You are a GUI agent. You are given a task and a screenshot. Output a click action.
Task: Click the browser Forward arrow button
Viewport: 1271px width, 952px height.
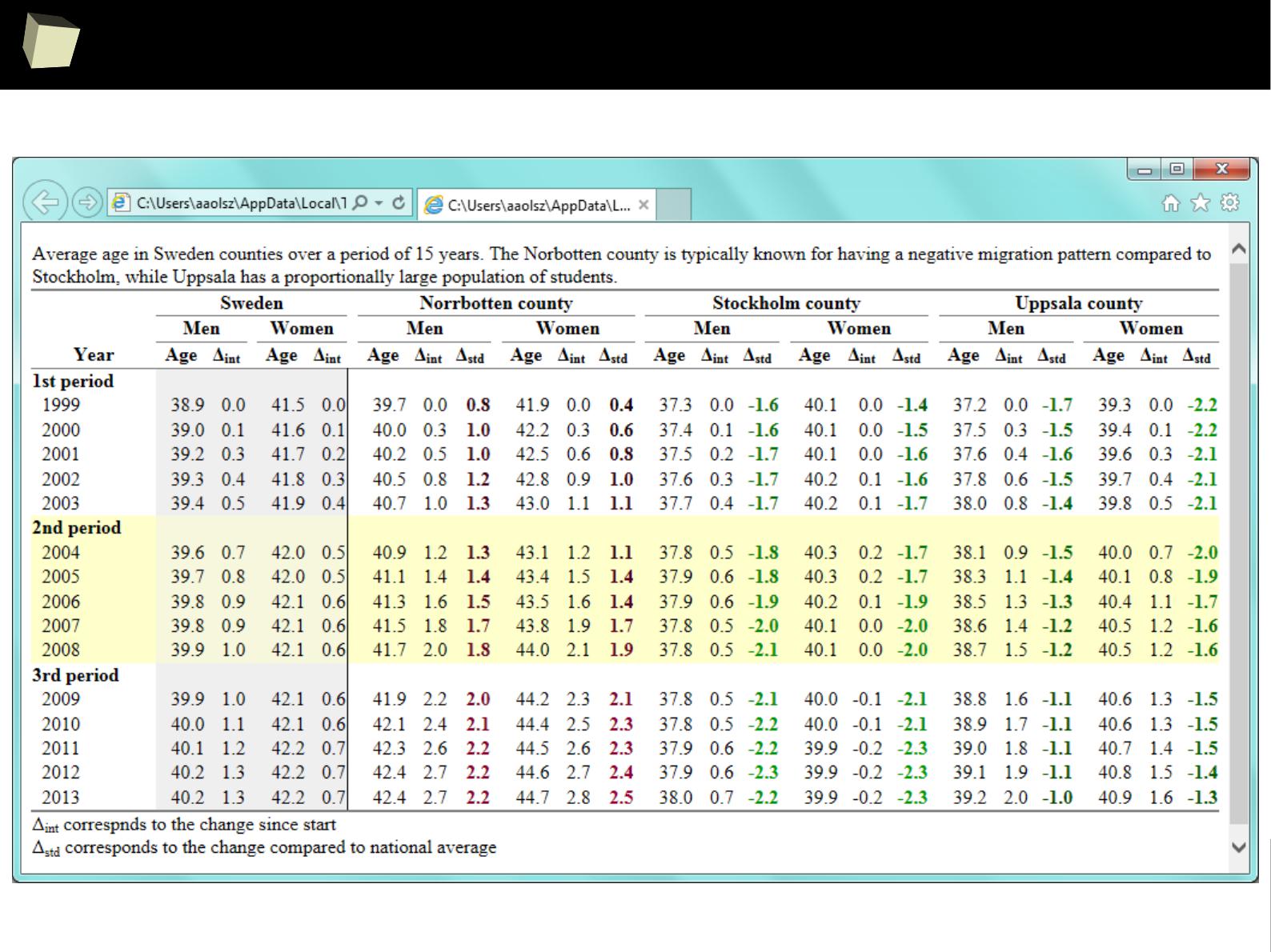pyautogui.click(x=86, y=202)
